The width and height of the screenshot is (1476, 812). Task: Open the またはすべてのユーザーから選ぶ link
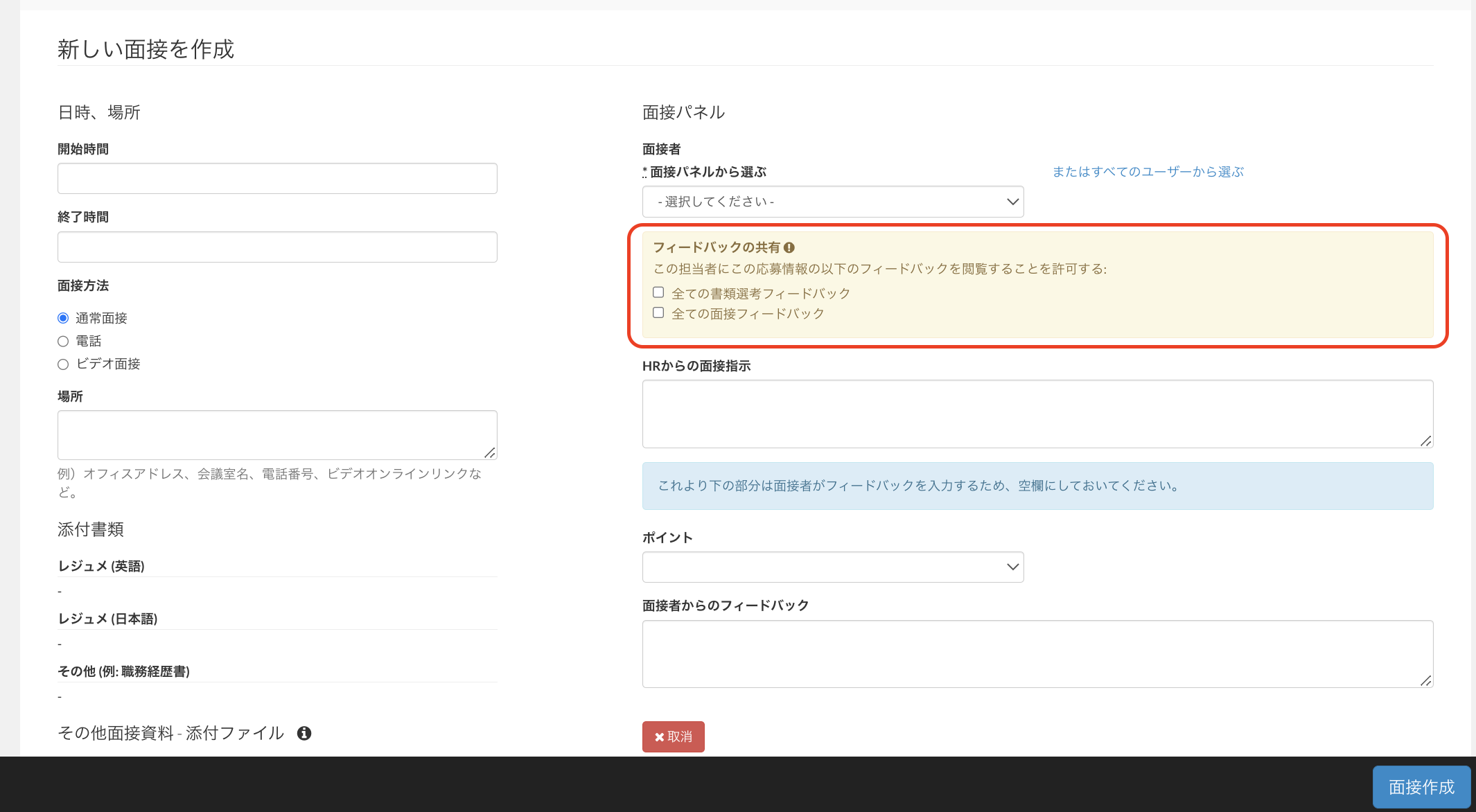[x=1147, y=172]
